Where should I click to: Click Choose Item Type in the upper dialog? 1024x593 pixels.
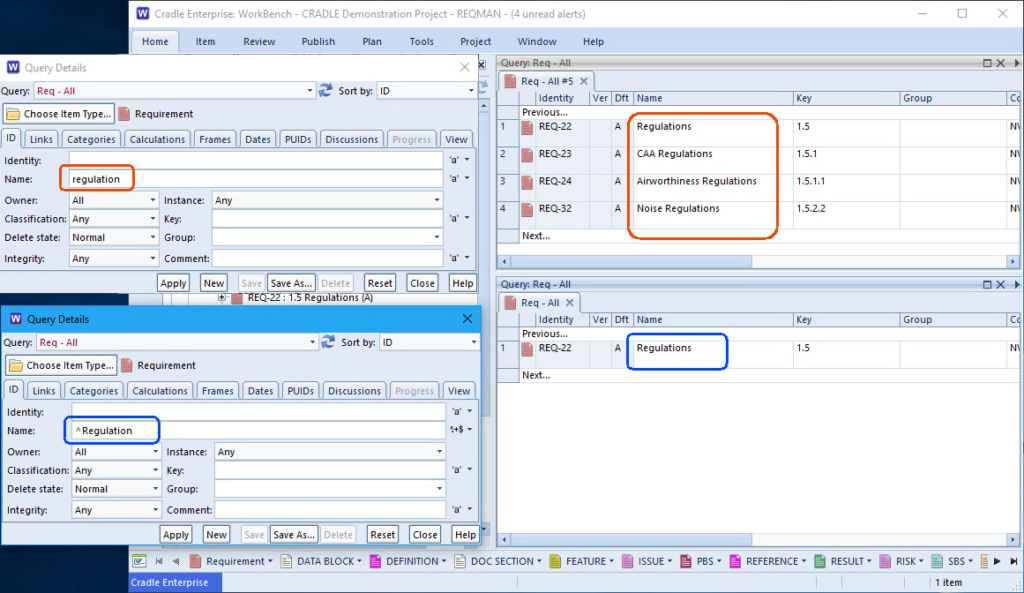point(59,114)
